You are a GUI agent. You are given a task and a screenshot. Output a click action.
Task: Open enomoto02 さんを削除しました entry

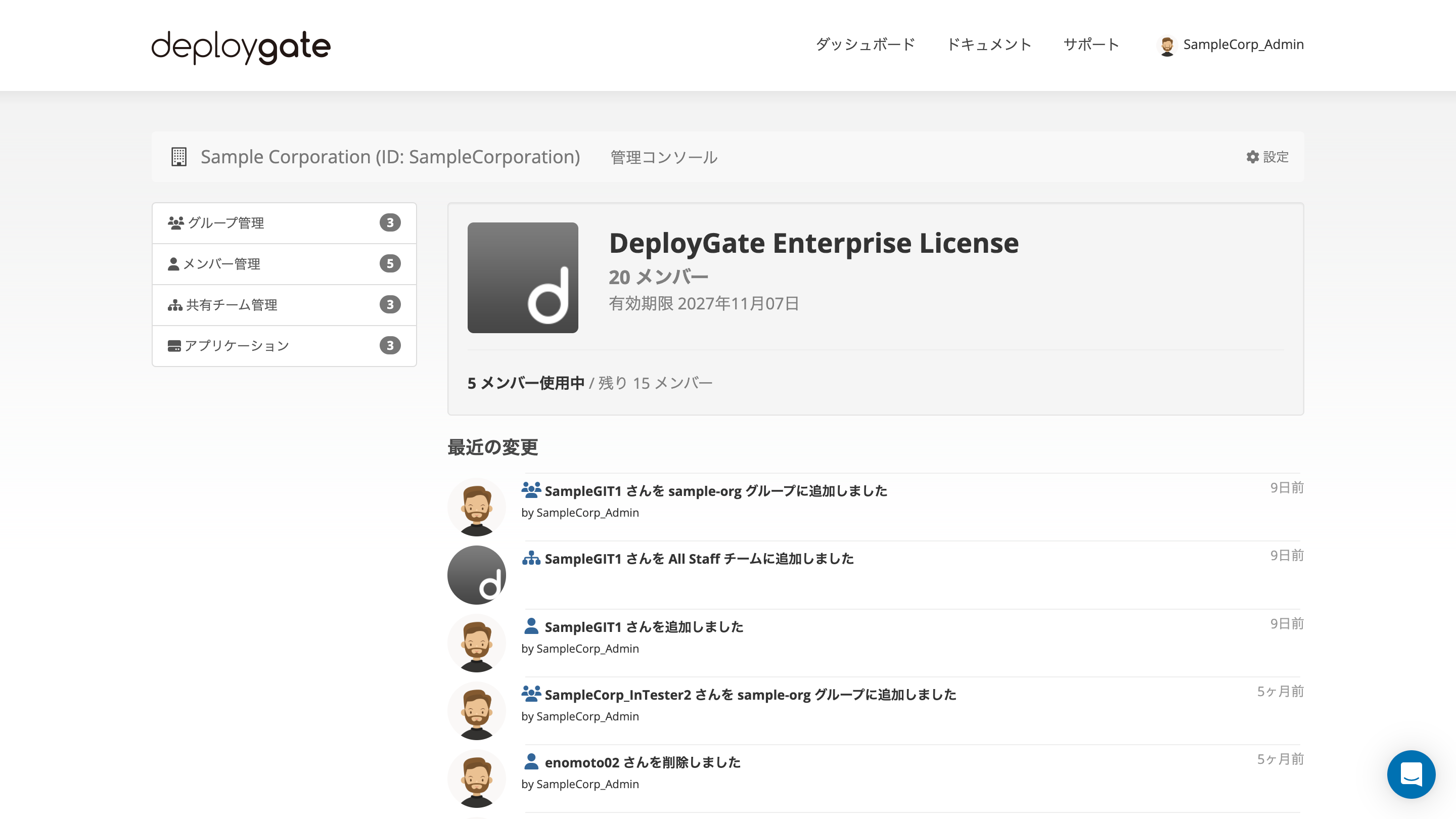point(643,762)
